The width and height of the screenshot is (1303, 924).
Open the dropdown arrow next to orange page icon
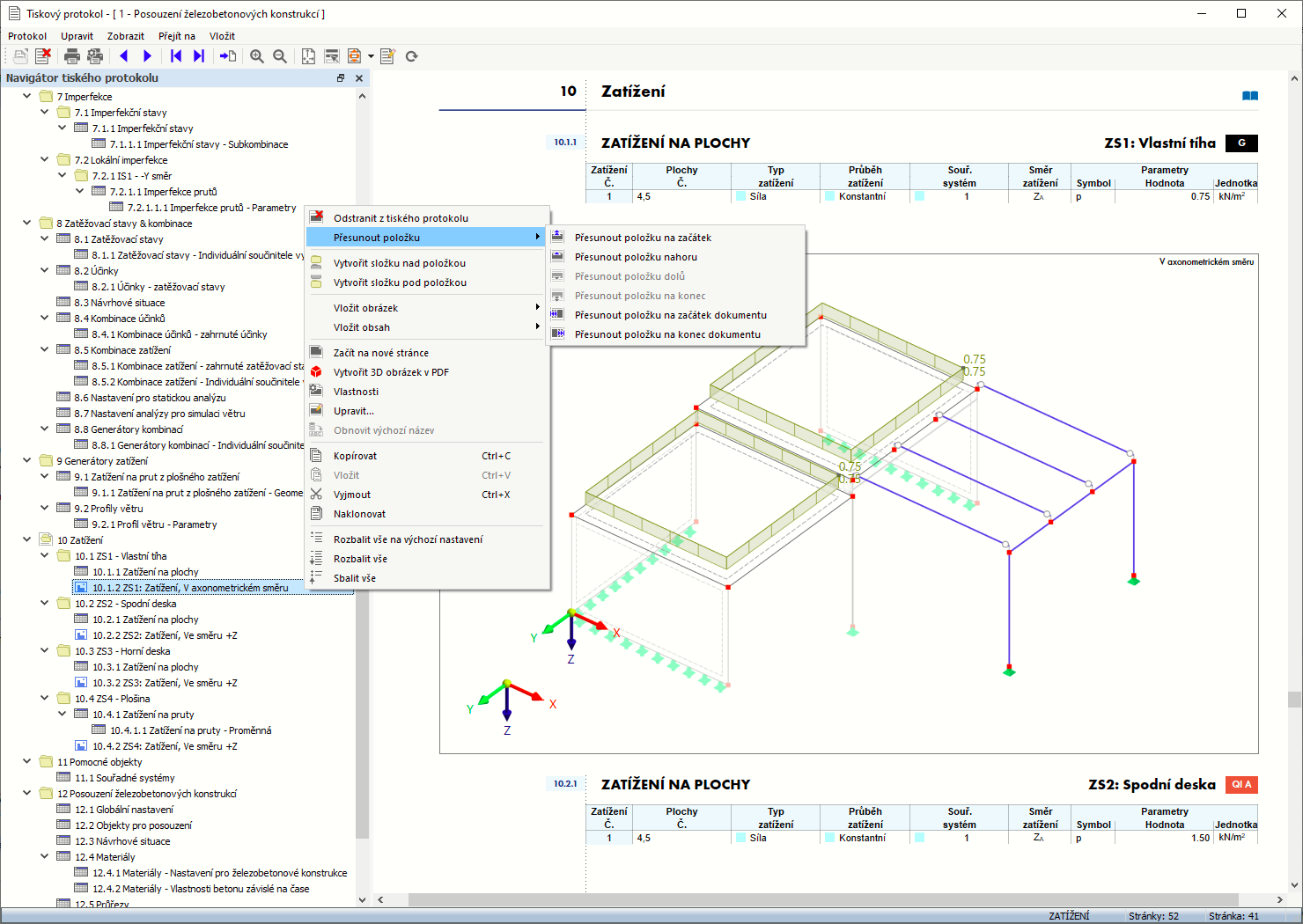tap(371, 56)
